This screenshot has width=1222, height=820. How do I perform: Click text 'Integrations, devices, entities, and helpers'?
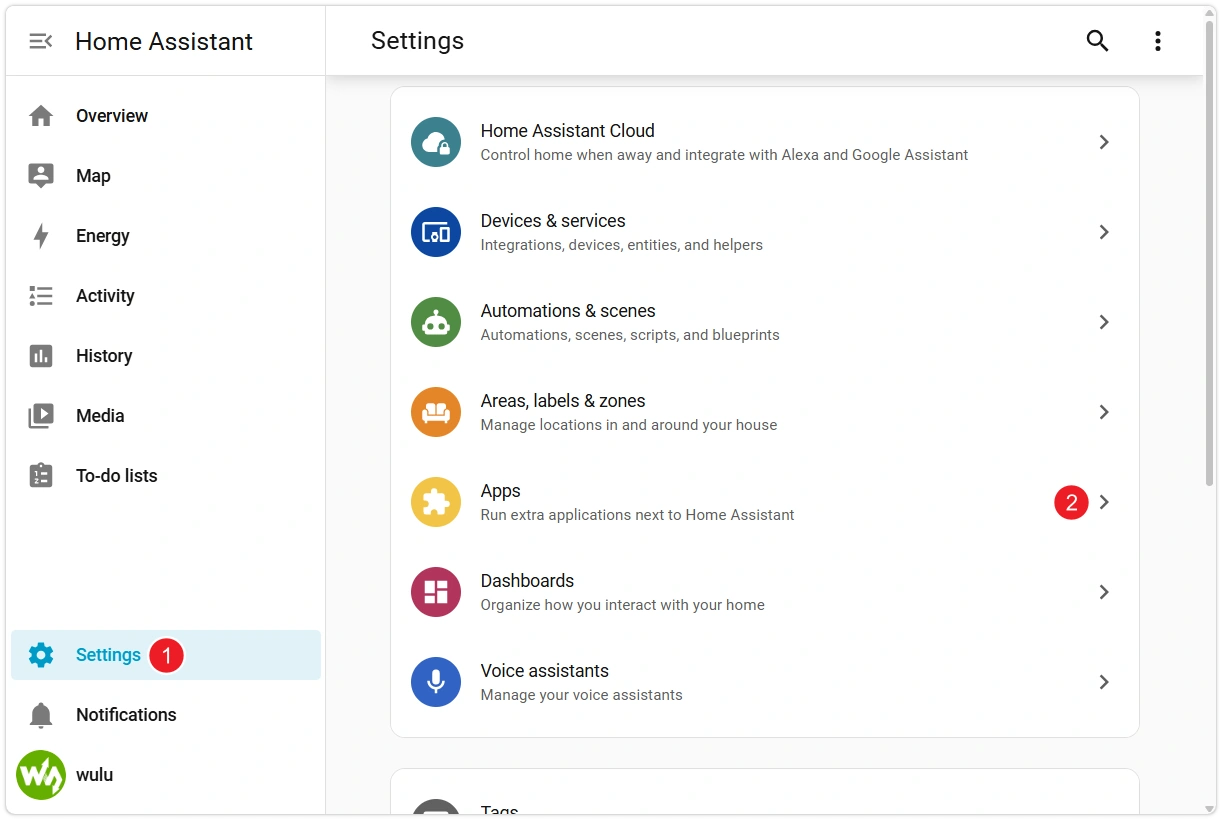[622, 245]
